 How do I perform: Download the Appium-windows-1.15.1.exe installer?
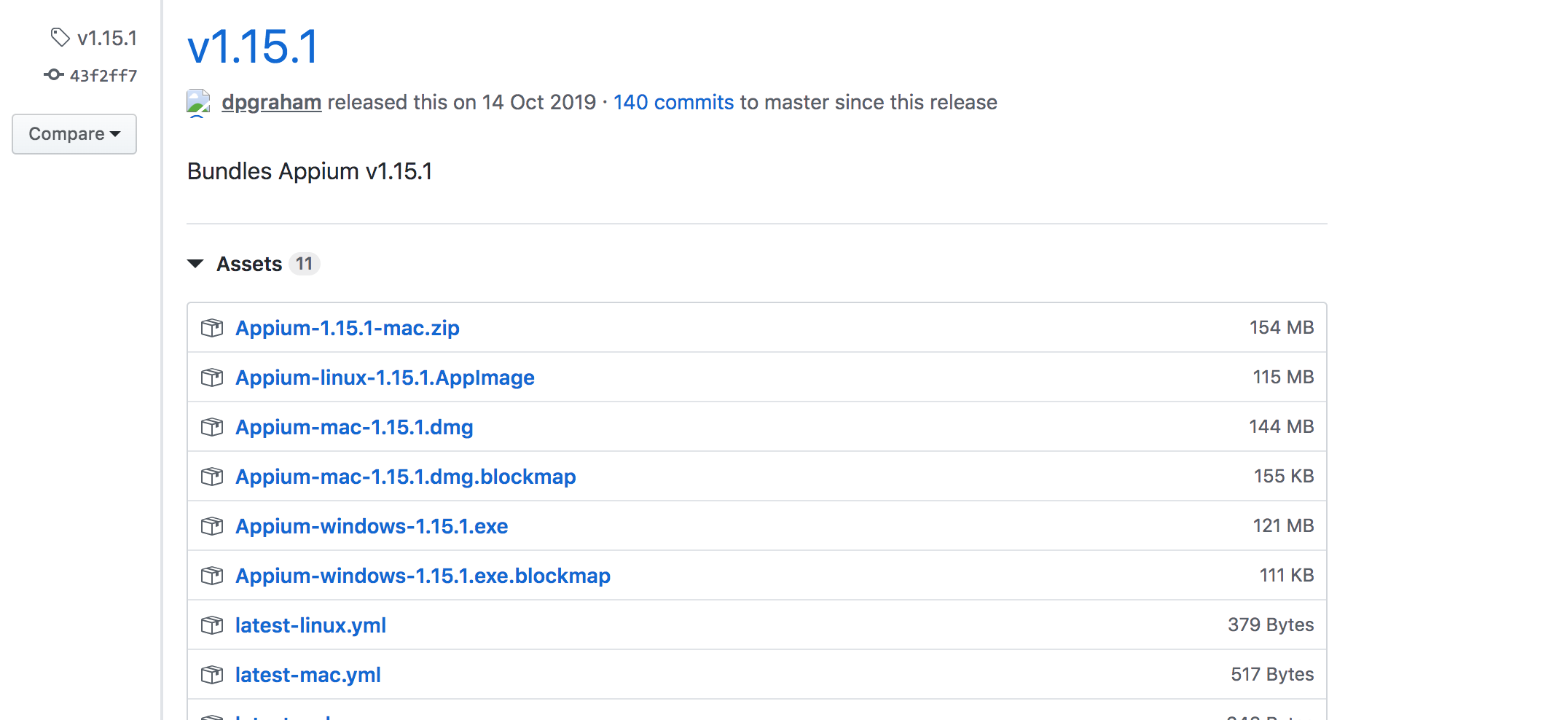[372, 526]
